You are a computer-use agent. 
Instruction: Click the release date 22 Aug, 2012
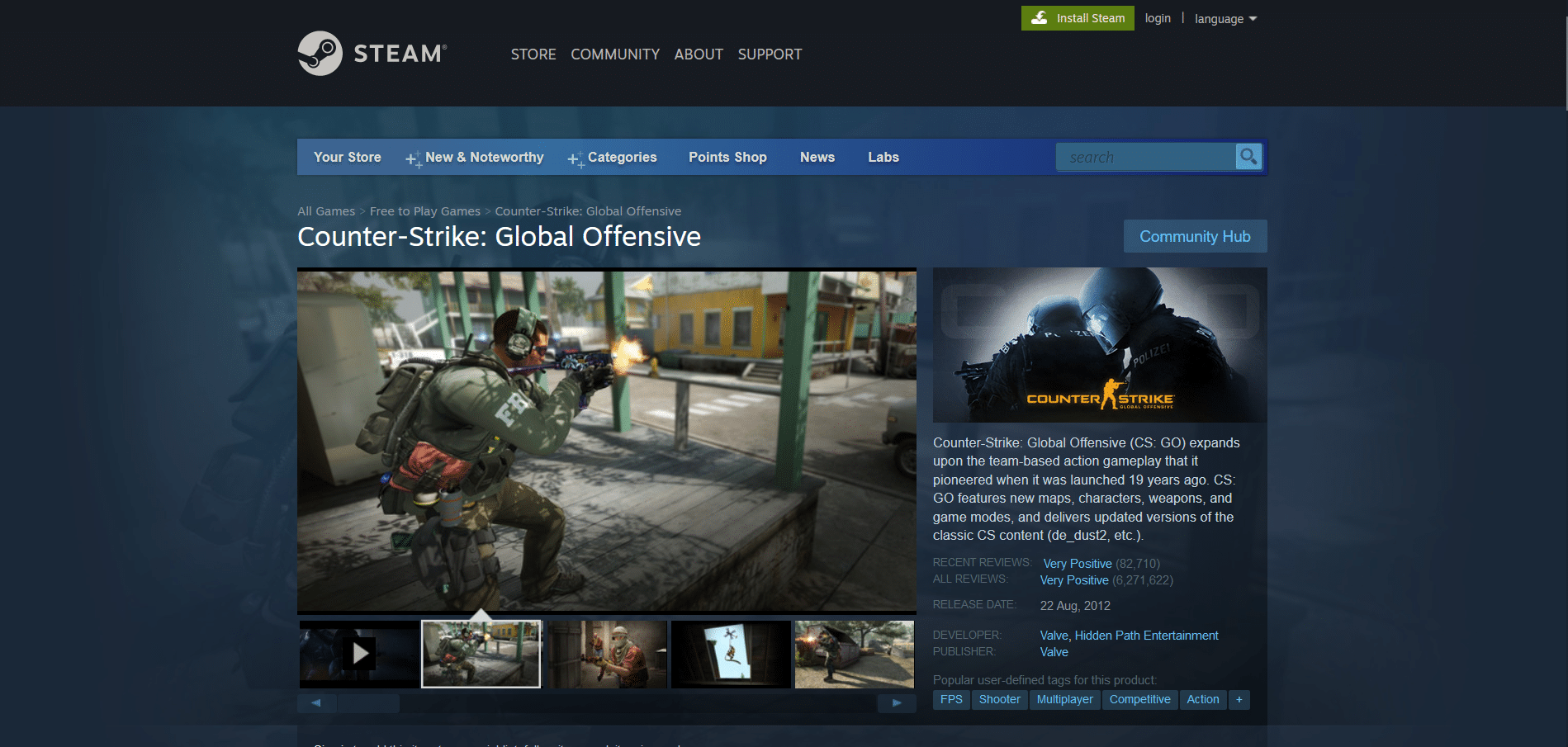[1075, 606]
